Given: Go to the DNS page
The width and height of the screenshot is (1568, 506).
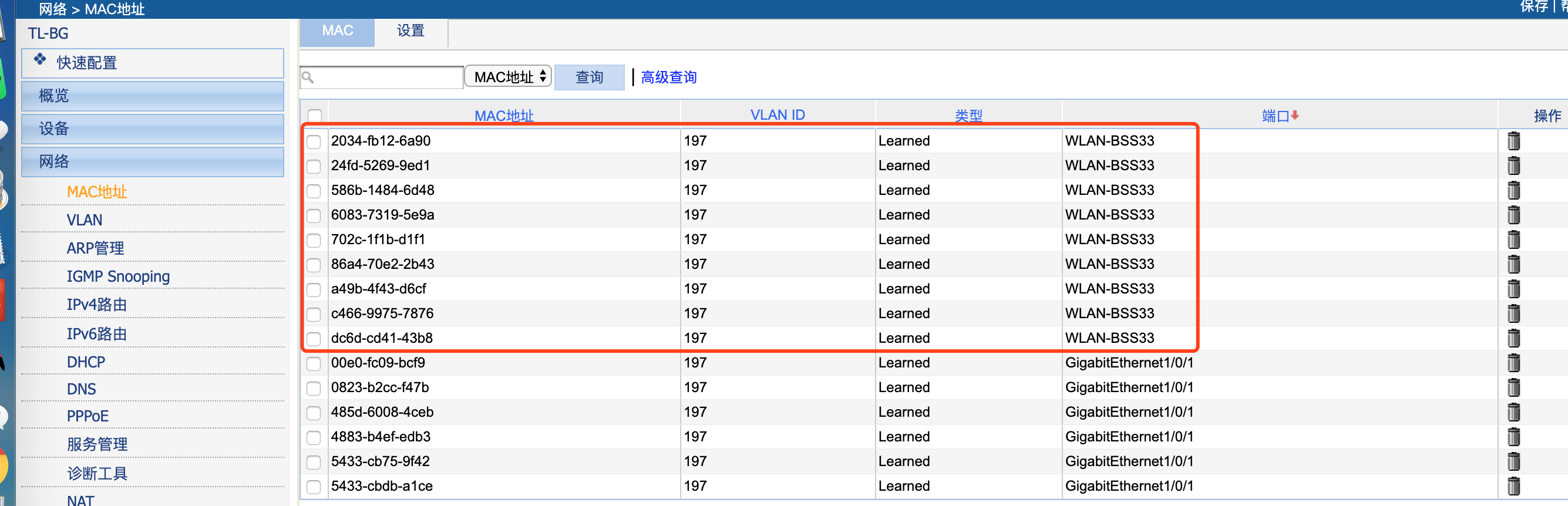Looking at the screenshot, I should (82, 389).
